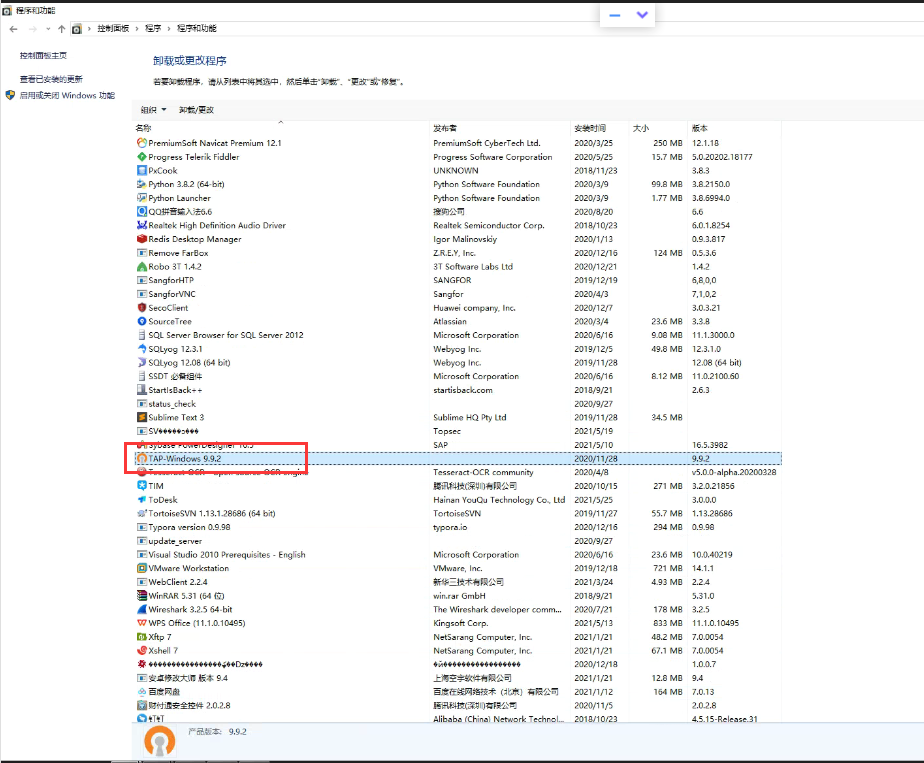
Task: Select the StartIsBack++ icon
Action: coord(141,390)
